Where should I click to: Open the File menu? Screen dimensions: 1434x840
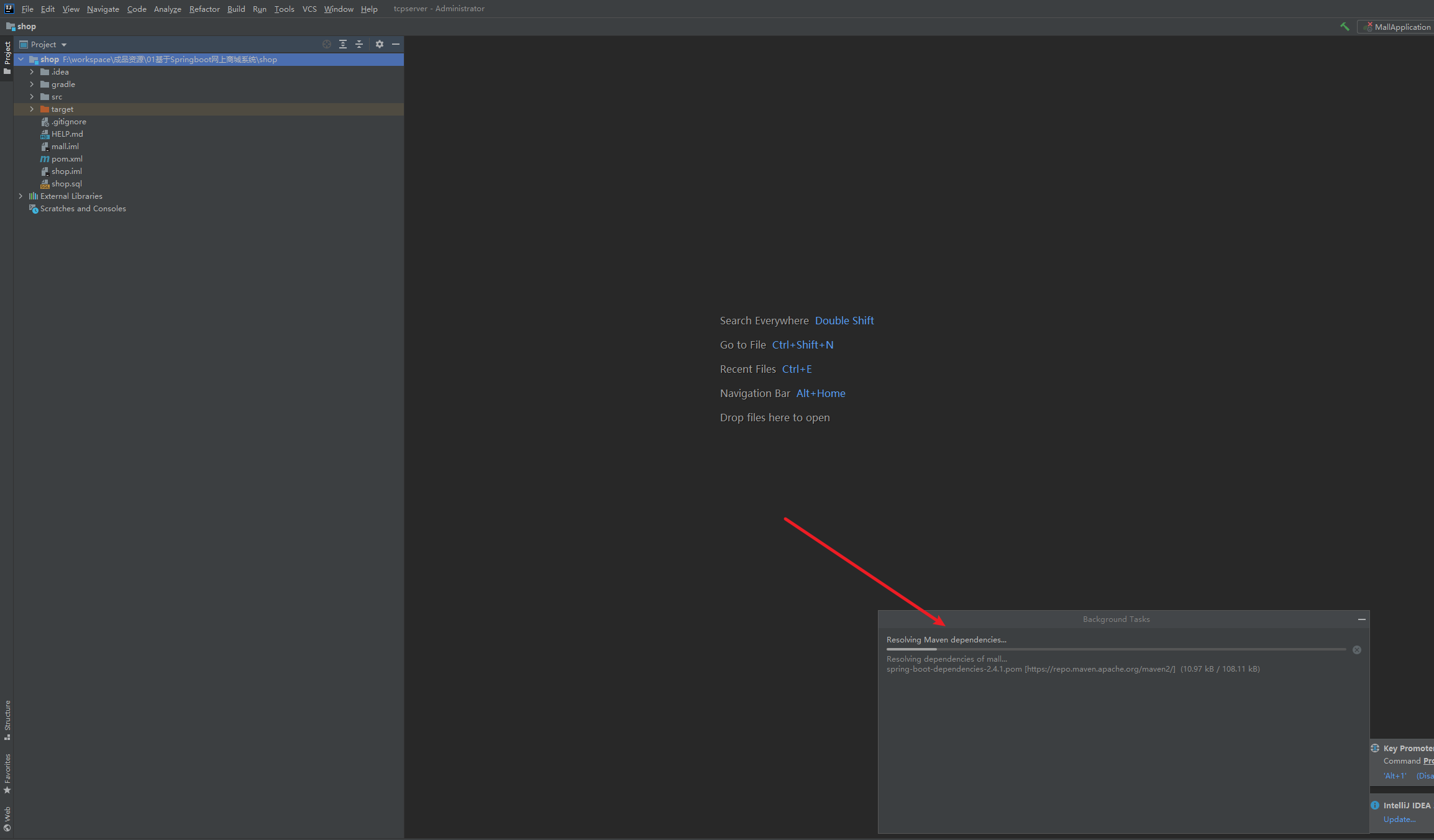[x=27, y=9]
